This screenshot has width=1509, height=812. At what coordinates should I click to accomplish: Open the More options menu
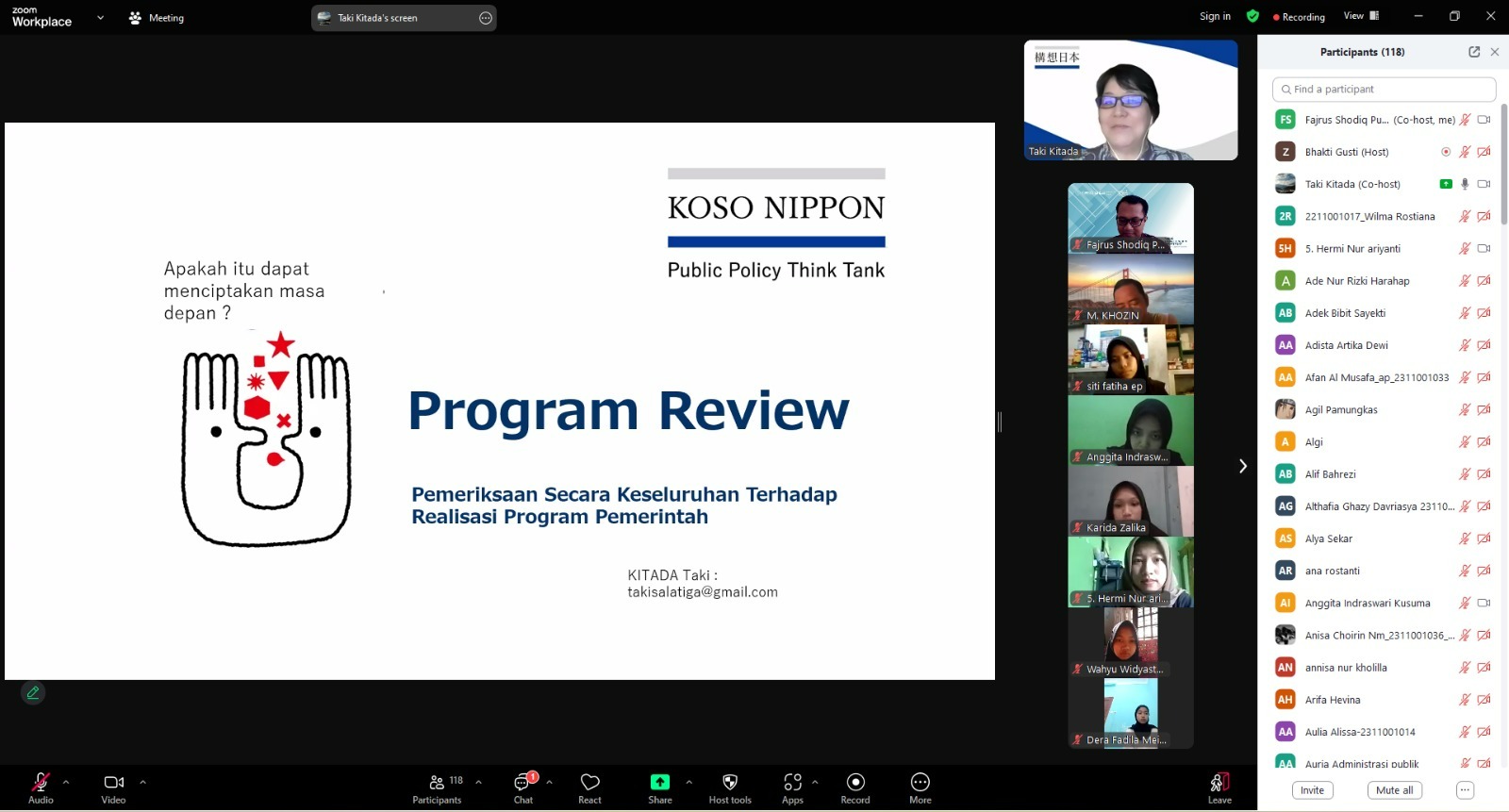[x=920, y=787]
